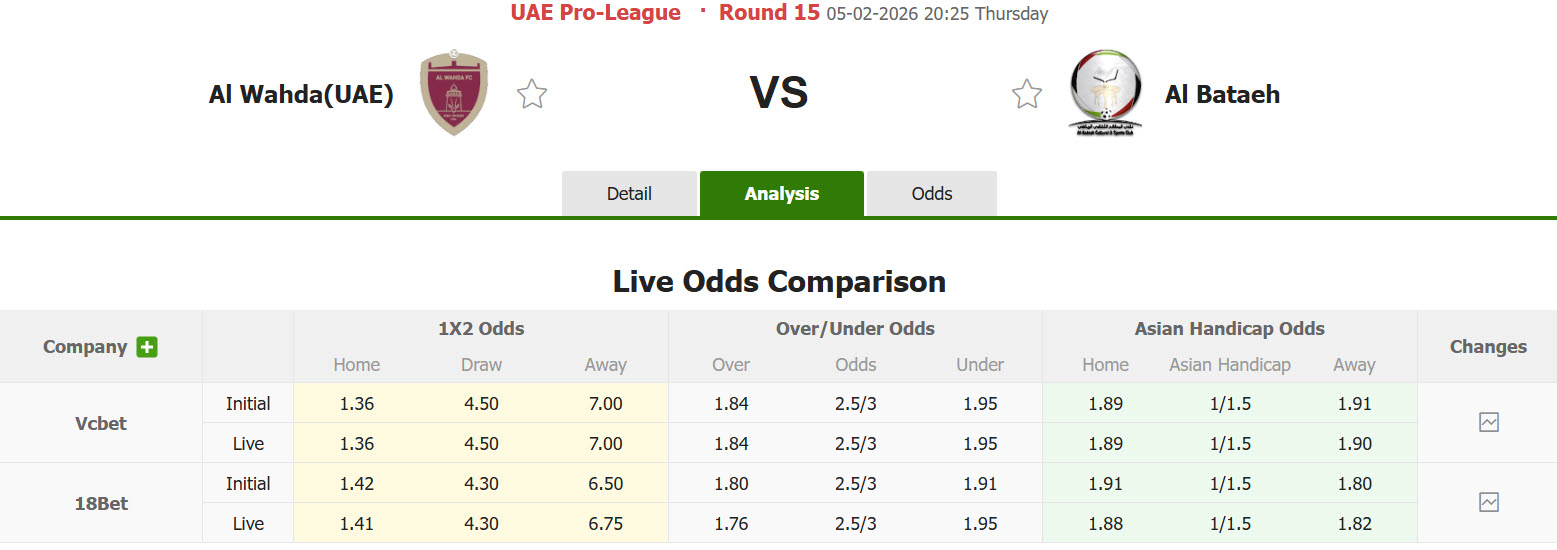Open 18Bet odds changes chart icon
The image size is (1557, 550).
[x=1488, y=502]
